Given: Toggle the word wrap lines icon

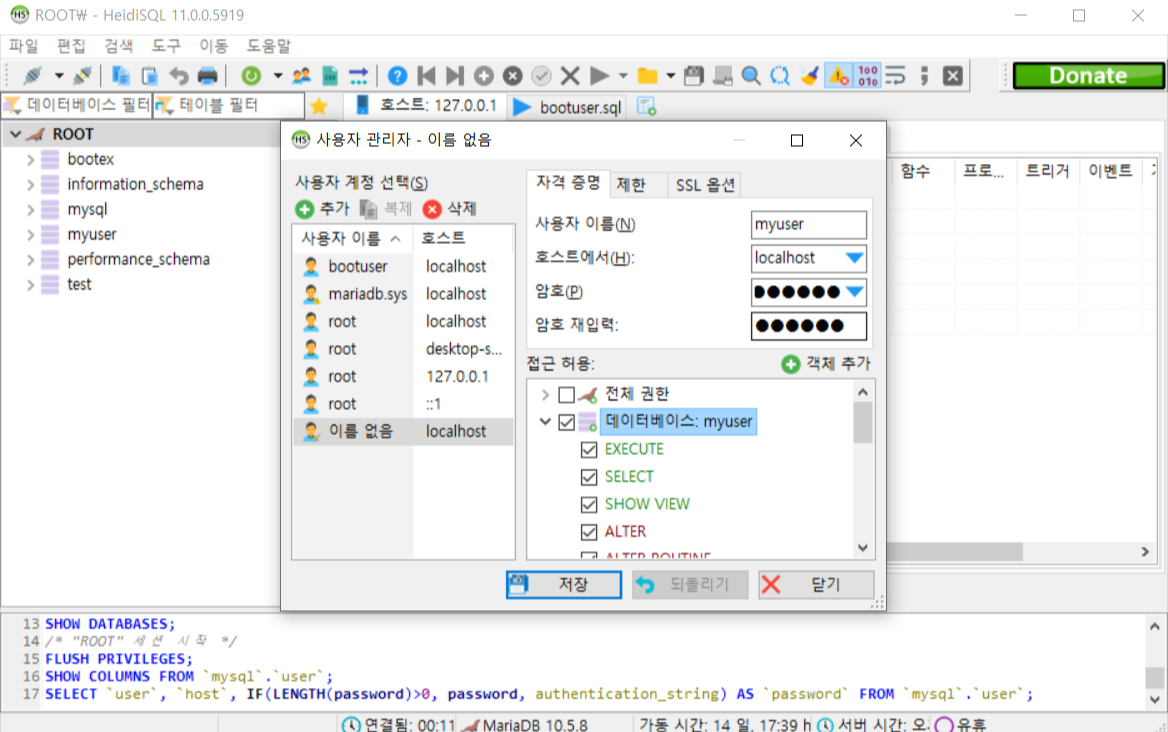Looking at the screenshot, I should 895,75.
